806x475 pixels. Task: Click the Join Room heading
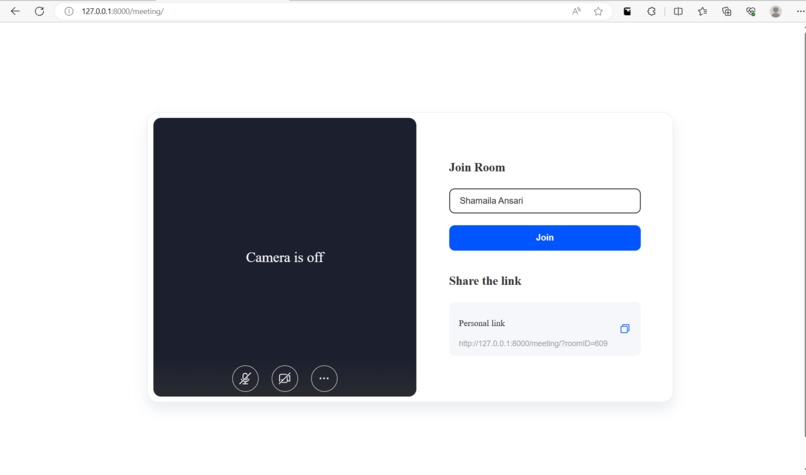tap(477, 168)
